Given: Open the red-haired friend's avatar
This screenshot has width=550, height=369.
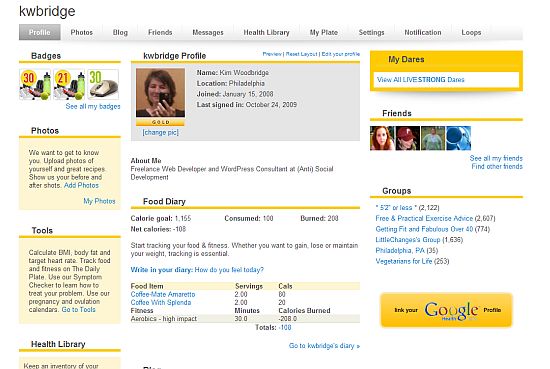Looking at the screenshot, I should [382, 138].
